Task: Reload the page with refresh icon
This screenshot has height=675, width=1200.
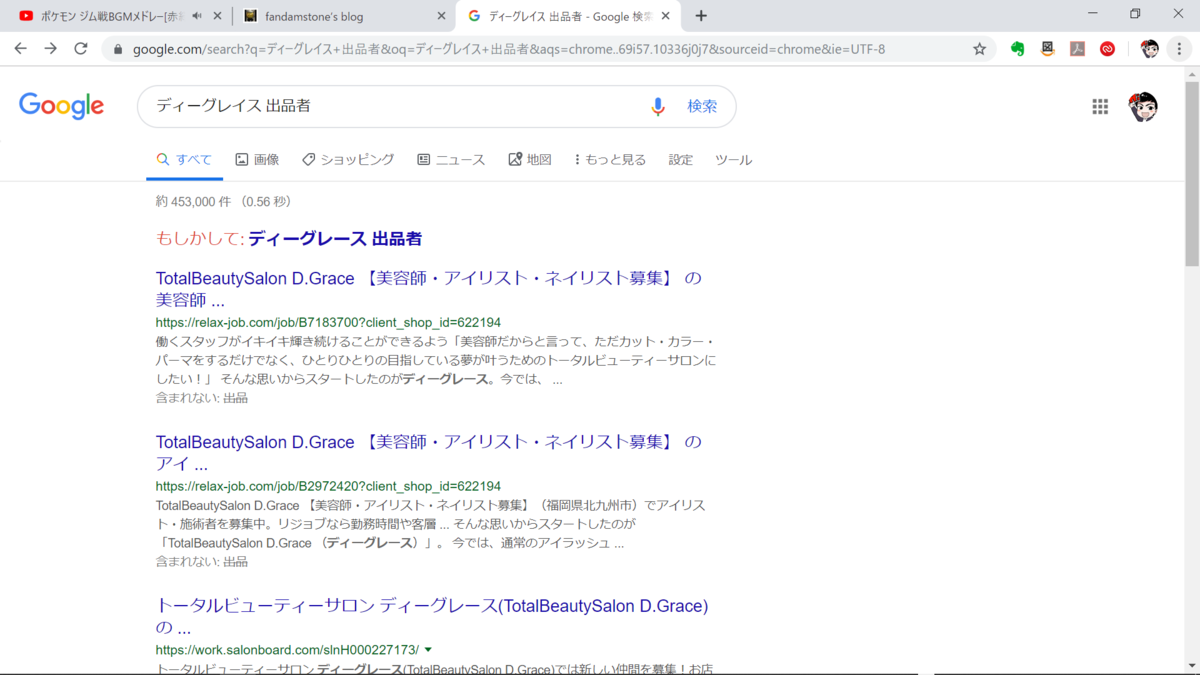Action: [x=81, y=48]
